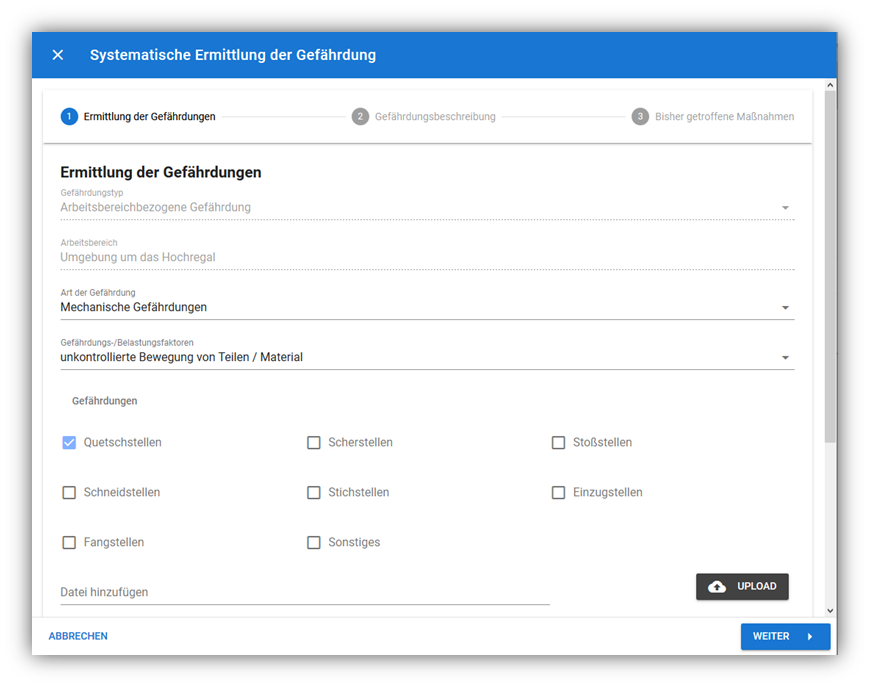Click the cloud upload icon
The image size is (870, 687).
(x=717, y=587)
